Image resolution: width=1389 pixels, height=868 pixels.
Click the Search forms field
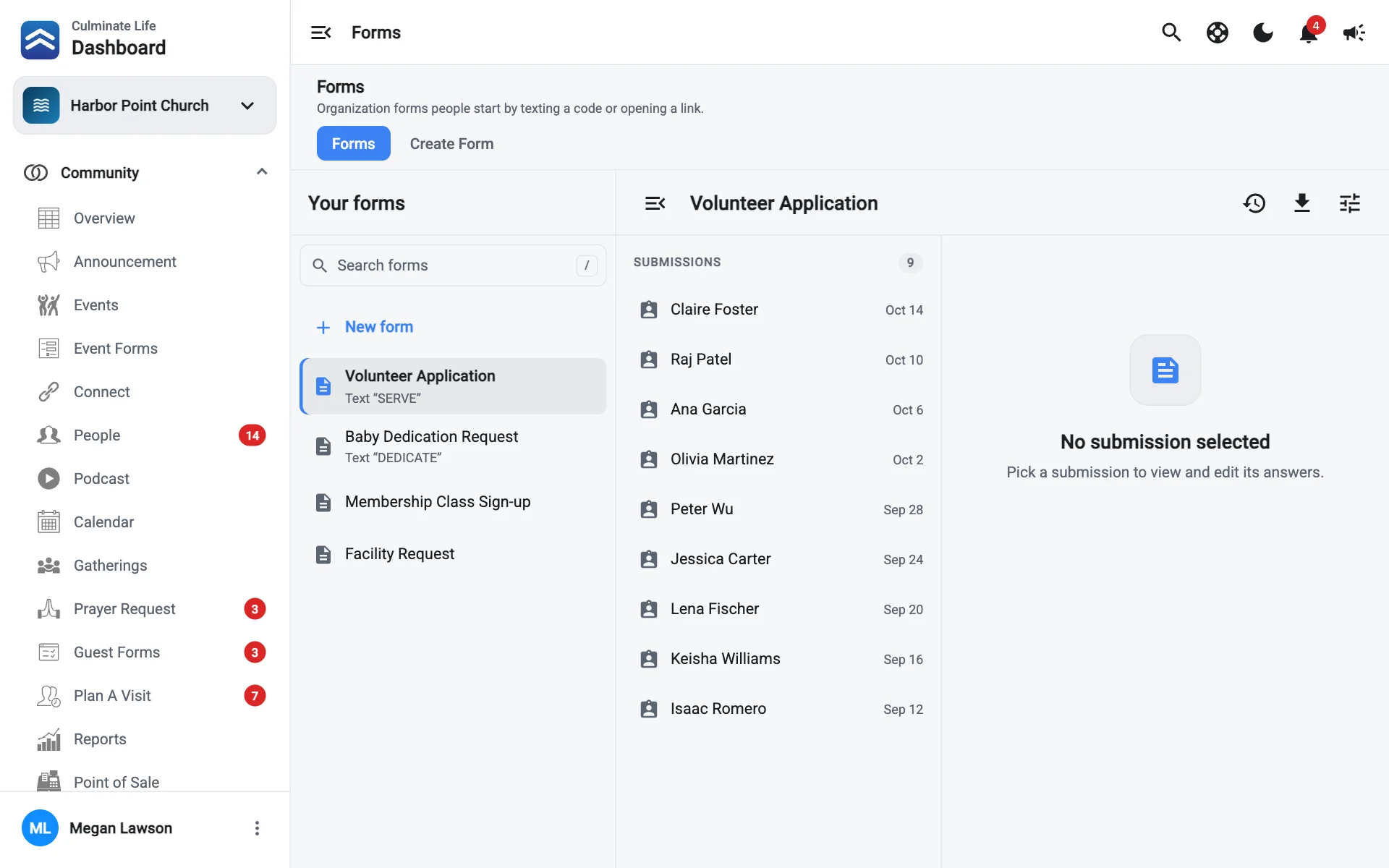[x=453, y=265]
